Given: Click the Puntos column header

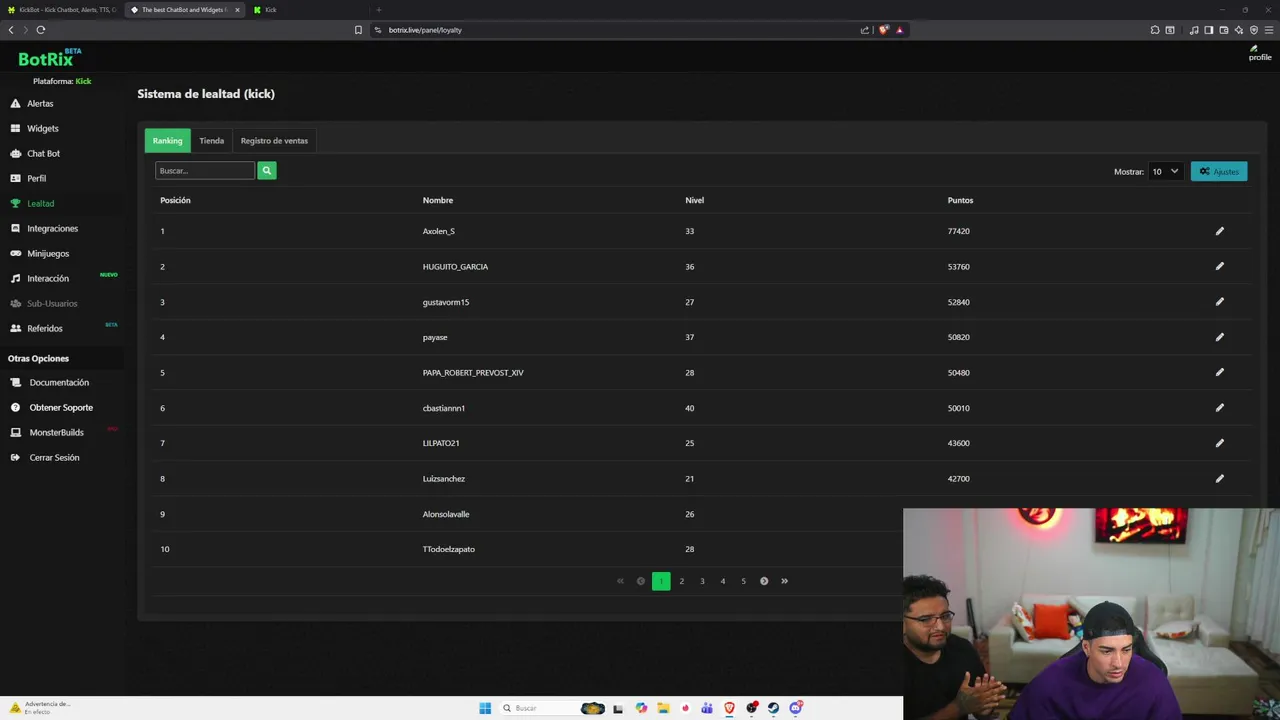Looking at the screenshot, I should (x=960, y=200).
